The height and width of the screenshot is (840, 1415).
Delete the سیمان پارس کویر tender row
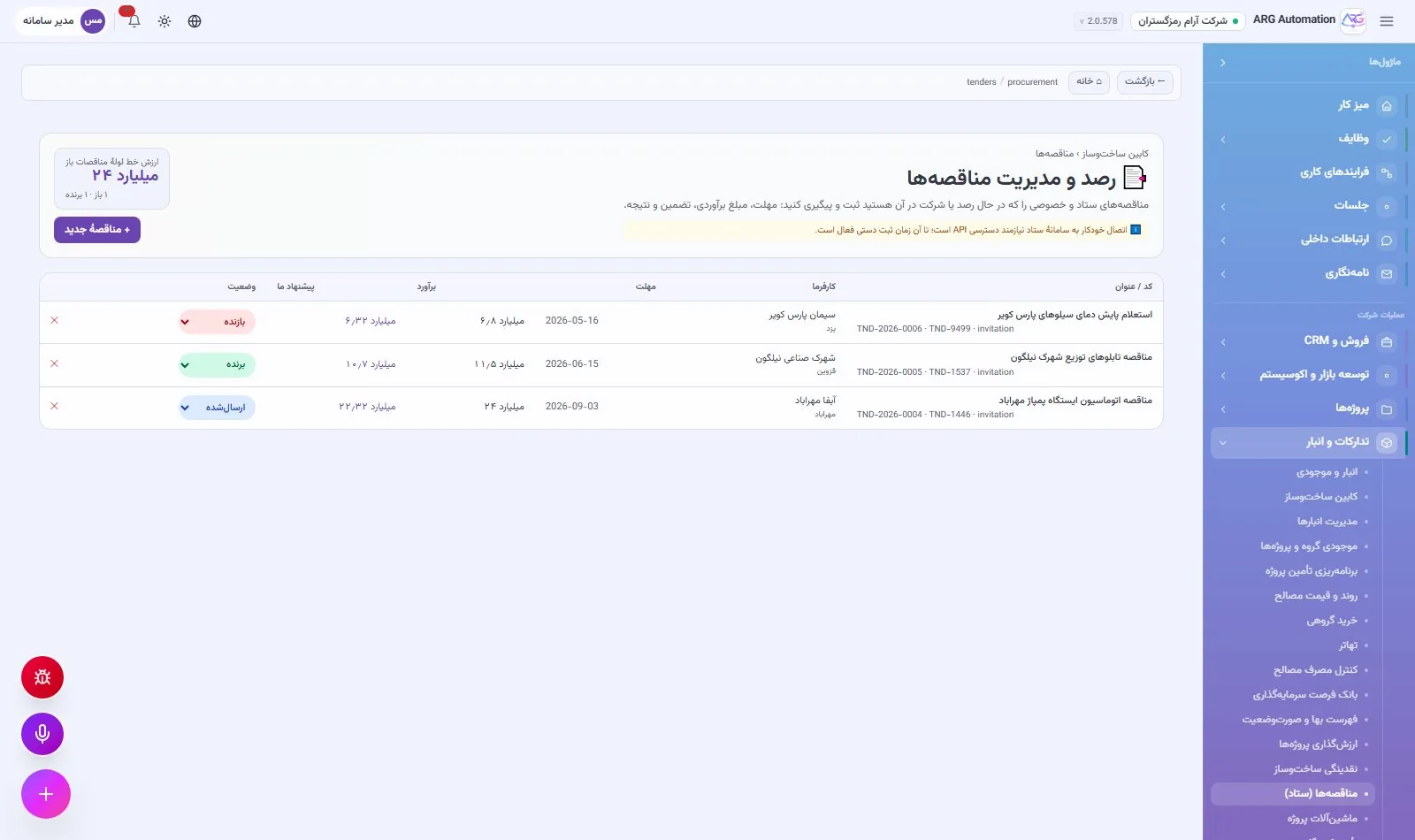pos(54,320)
